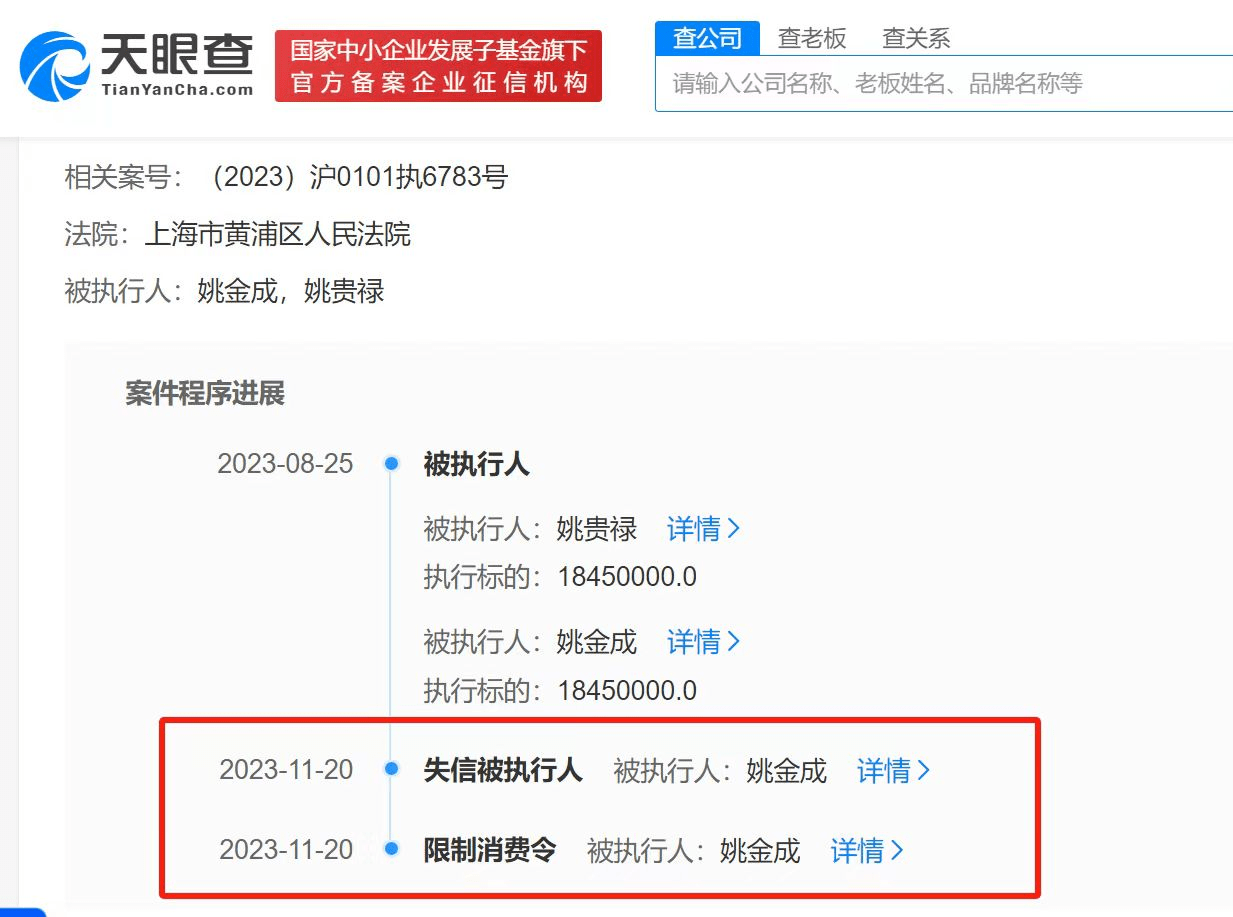Click the chevron after 姚贵禄's 详情 link
The width and height of the screenshot is (1233, 917).
click(733, 529)
